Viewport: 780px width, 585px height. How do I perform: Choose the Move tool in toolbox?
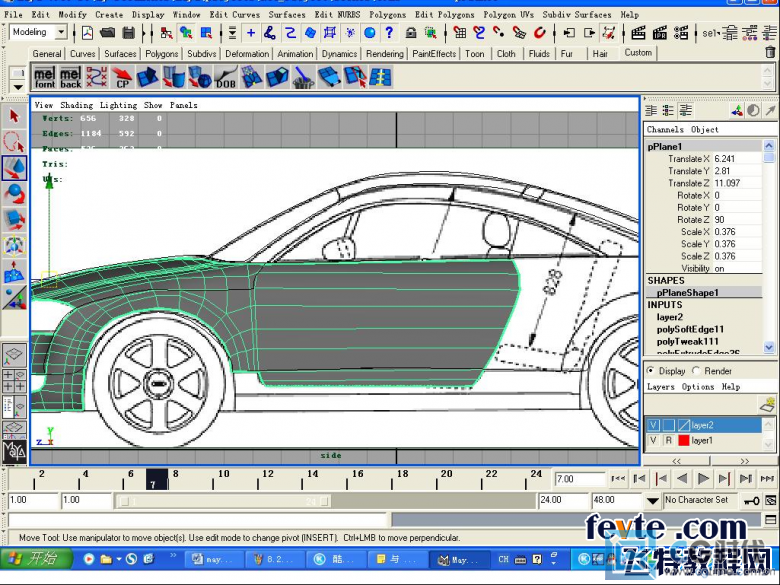click(14, 168)
